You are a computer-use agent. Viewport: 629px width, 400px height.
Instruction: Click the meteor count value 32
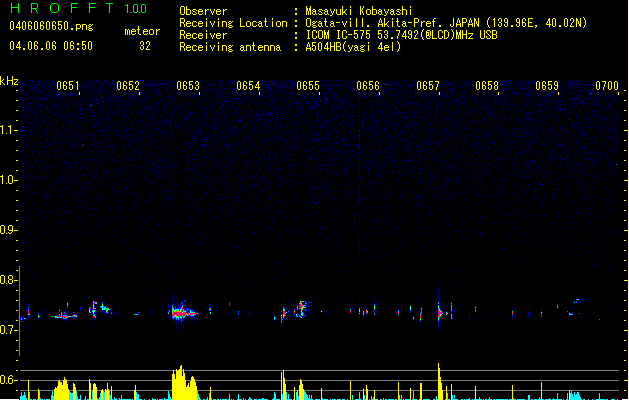click(x=145, y=46)
